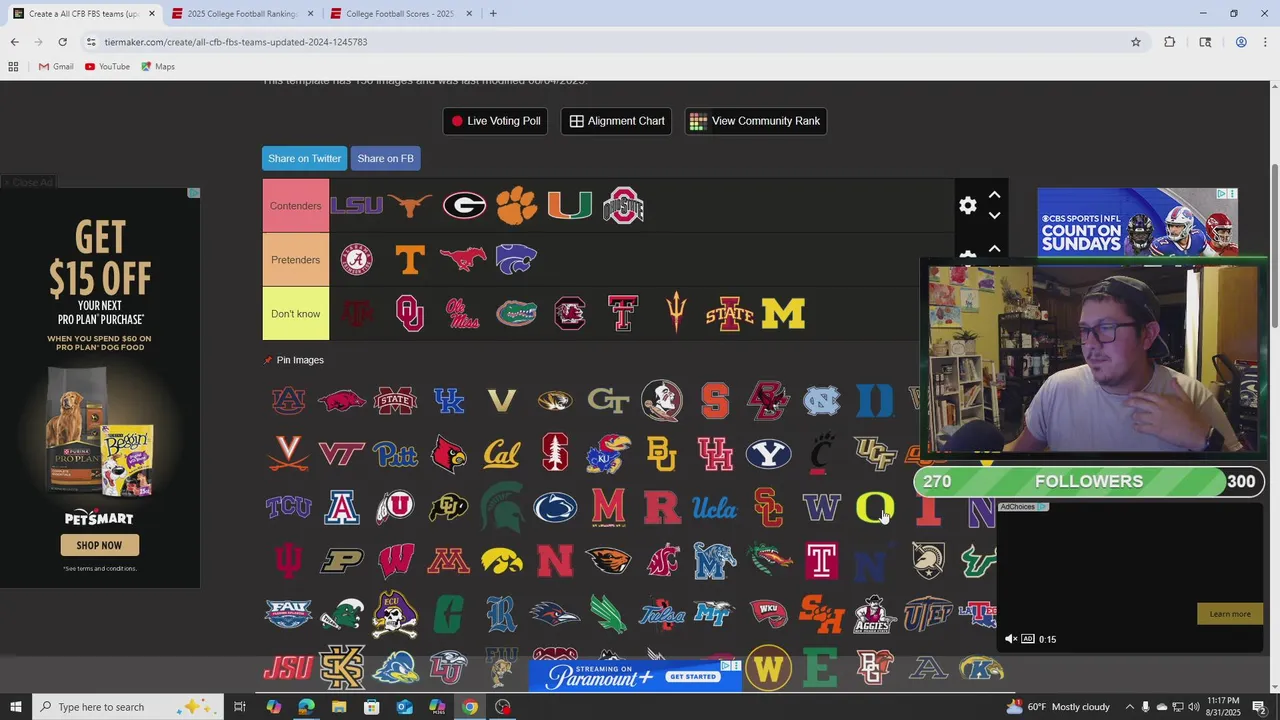Select the BYU oval logo
Viewport: 1280px width, 720px height.
tap(768, 454)
